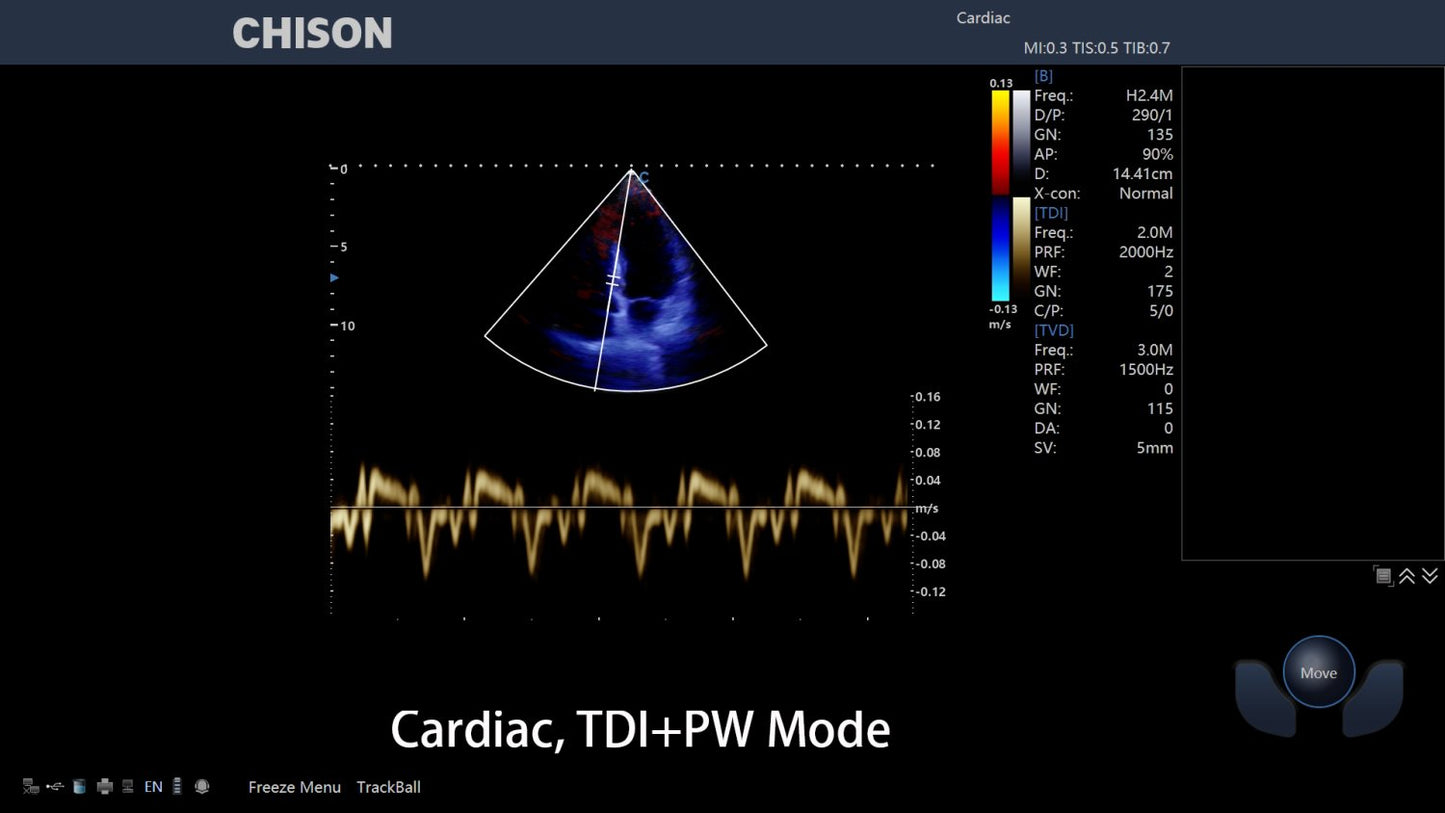Click the depth scale label 5

click(x=344, y=247)
